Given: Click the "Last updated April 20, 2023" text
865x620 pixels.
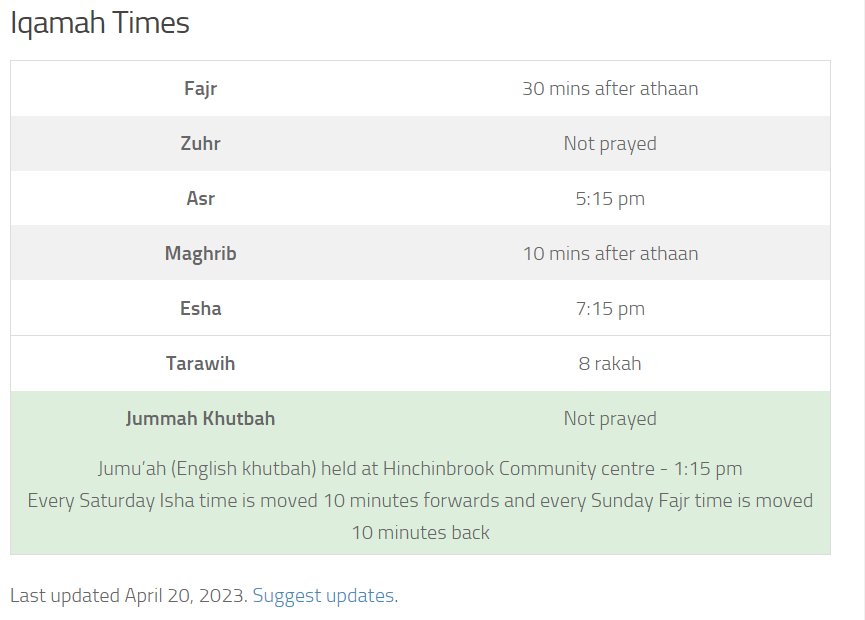Looking at the screenshot, I should point(127,596).
